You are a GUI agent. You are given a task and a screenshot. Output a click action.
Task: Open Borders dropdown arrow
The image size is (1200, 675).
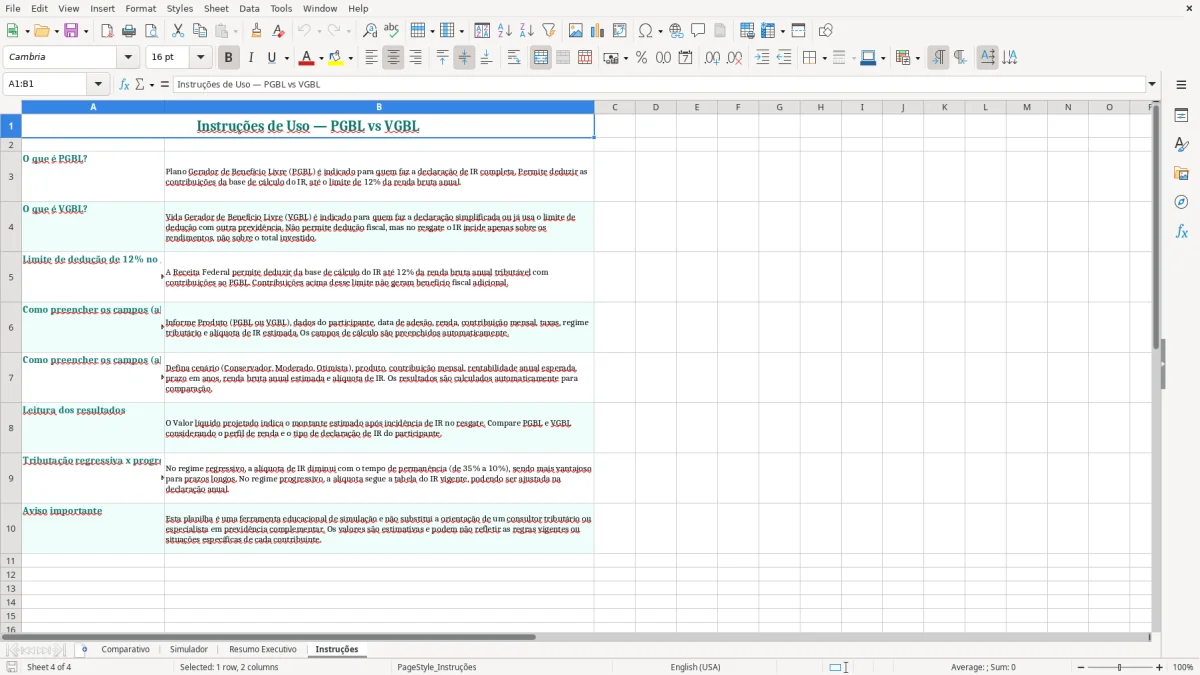824,58
